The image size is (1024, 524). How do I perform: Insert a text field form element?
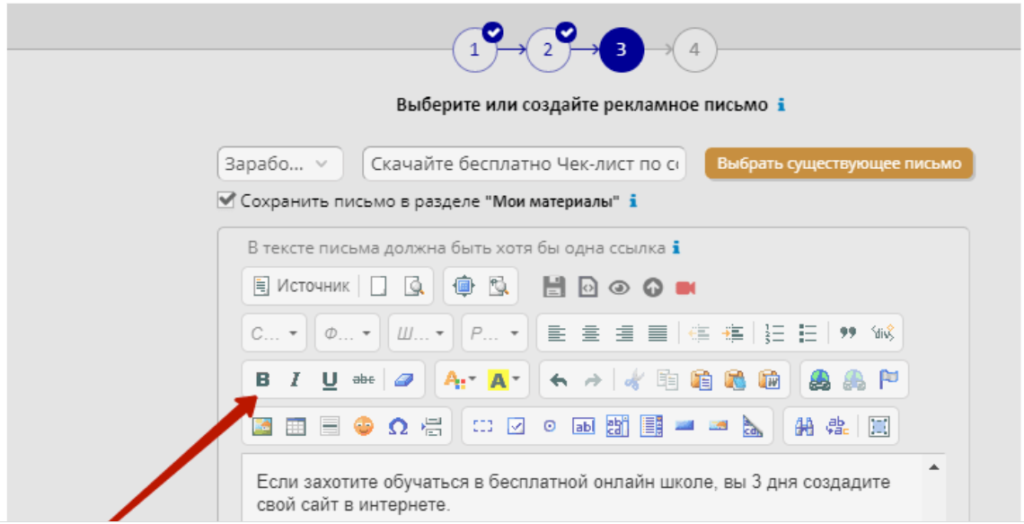click(x=584, y=427)
